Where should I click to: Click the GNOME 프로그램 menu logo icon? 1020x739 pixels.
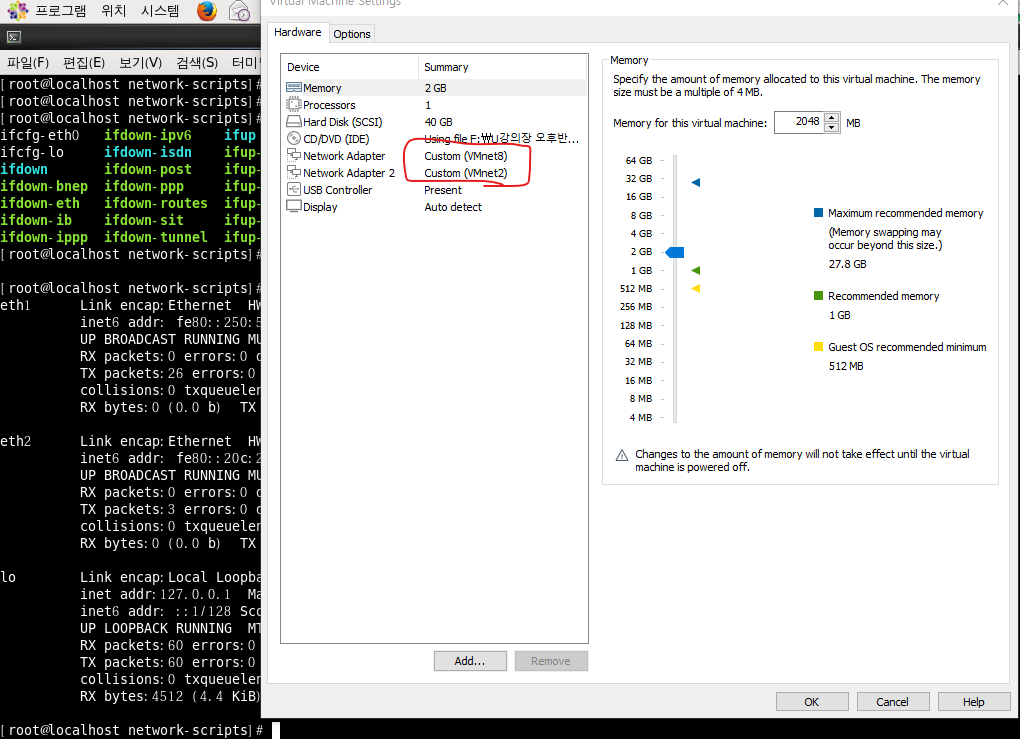click(18, 10)
